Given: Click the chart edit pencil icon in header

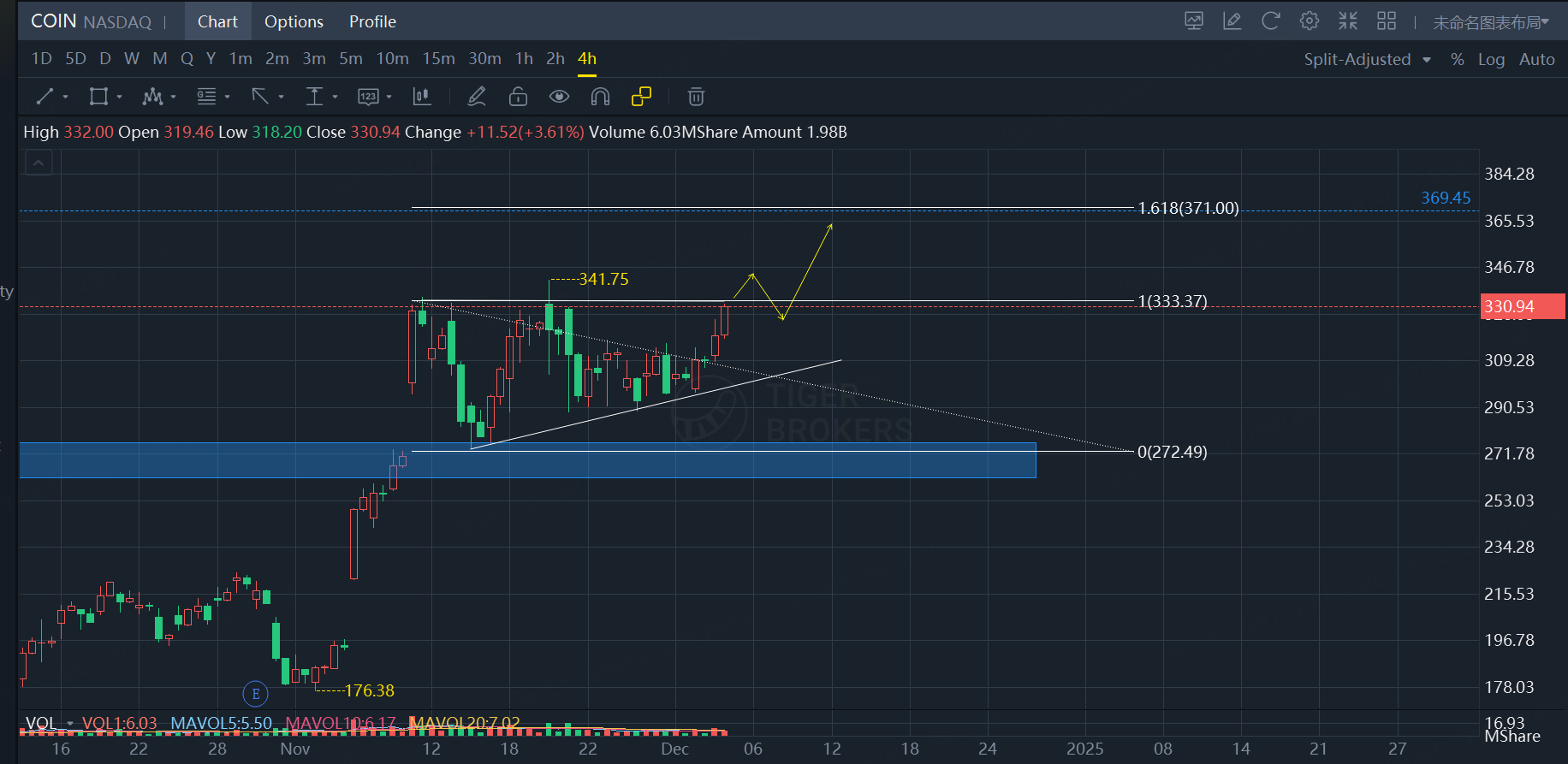Looking at the screenshot, I should tap(1232, 21).
